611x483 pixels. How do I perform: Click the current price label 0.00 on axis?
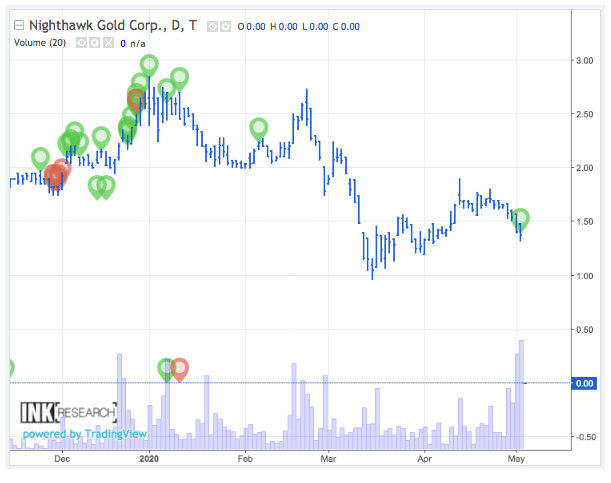[584, 384]
